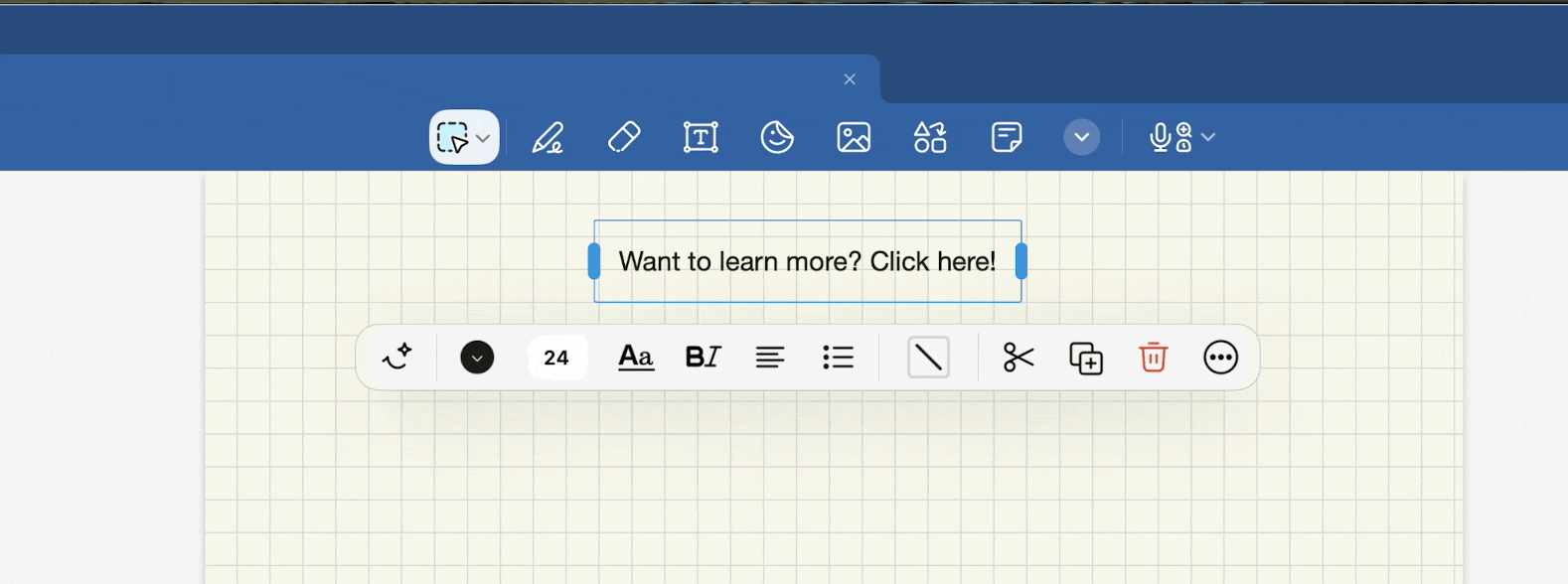Click the "Want to learn more? Click here!" text
This screenshot has width=1568, height=584.
click(x=807, y=261)
